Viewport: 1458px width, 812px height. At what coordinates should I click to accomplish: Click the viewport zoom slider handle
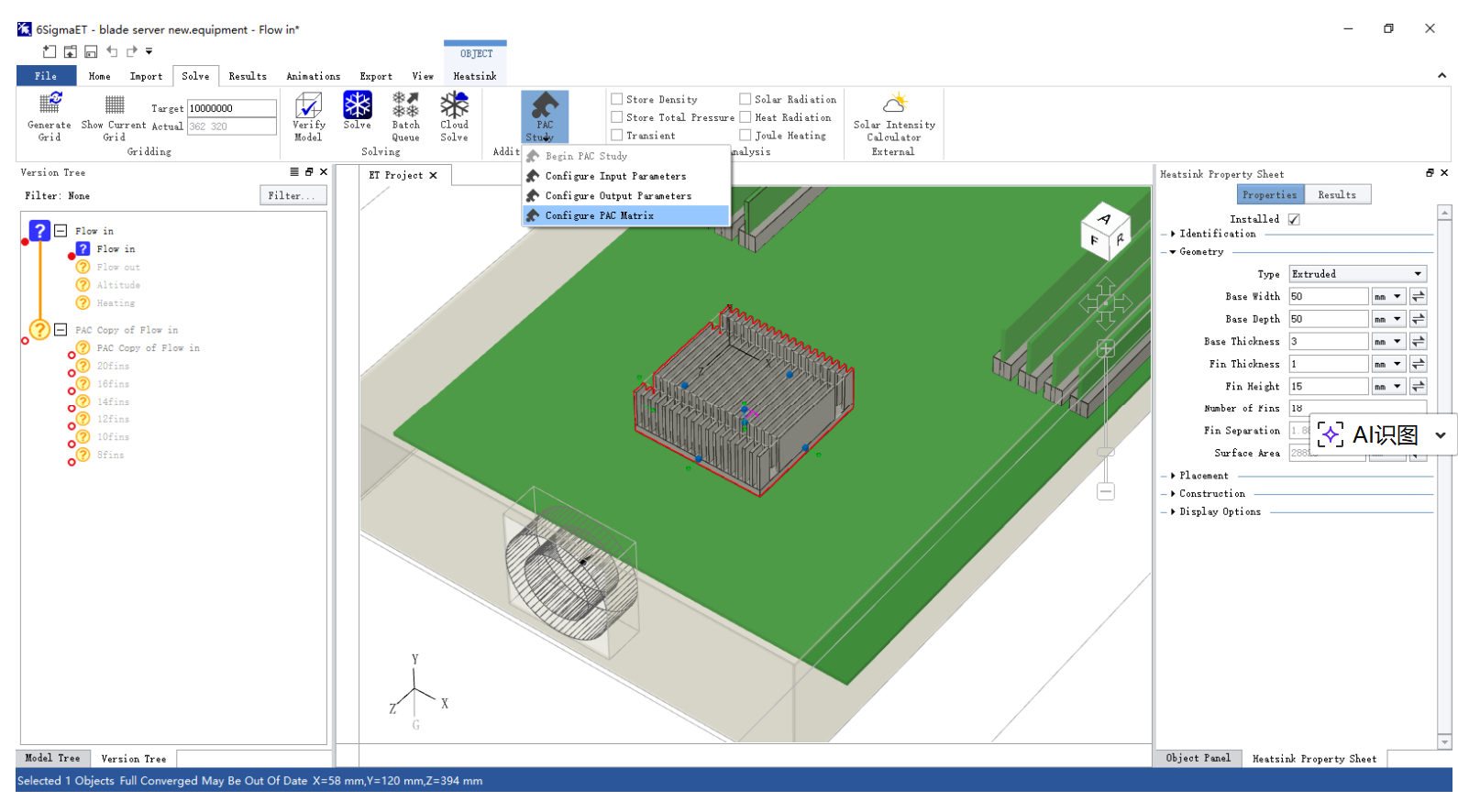pyautogui.click(x=1106, y=452)
